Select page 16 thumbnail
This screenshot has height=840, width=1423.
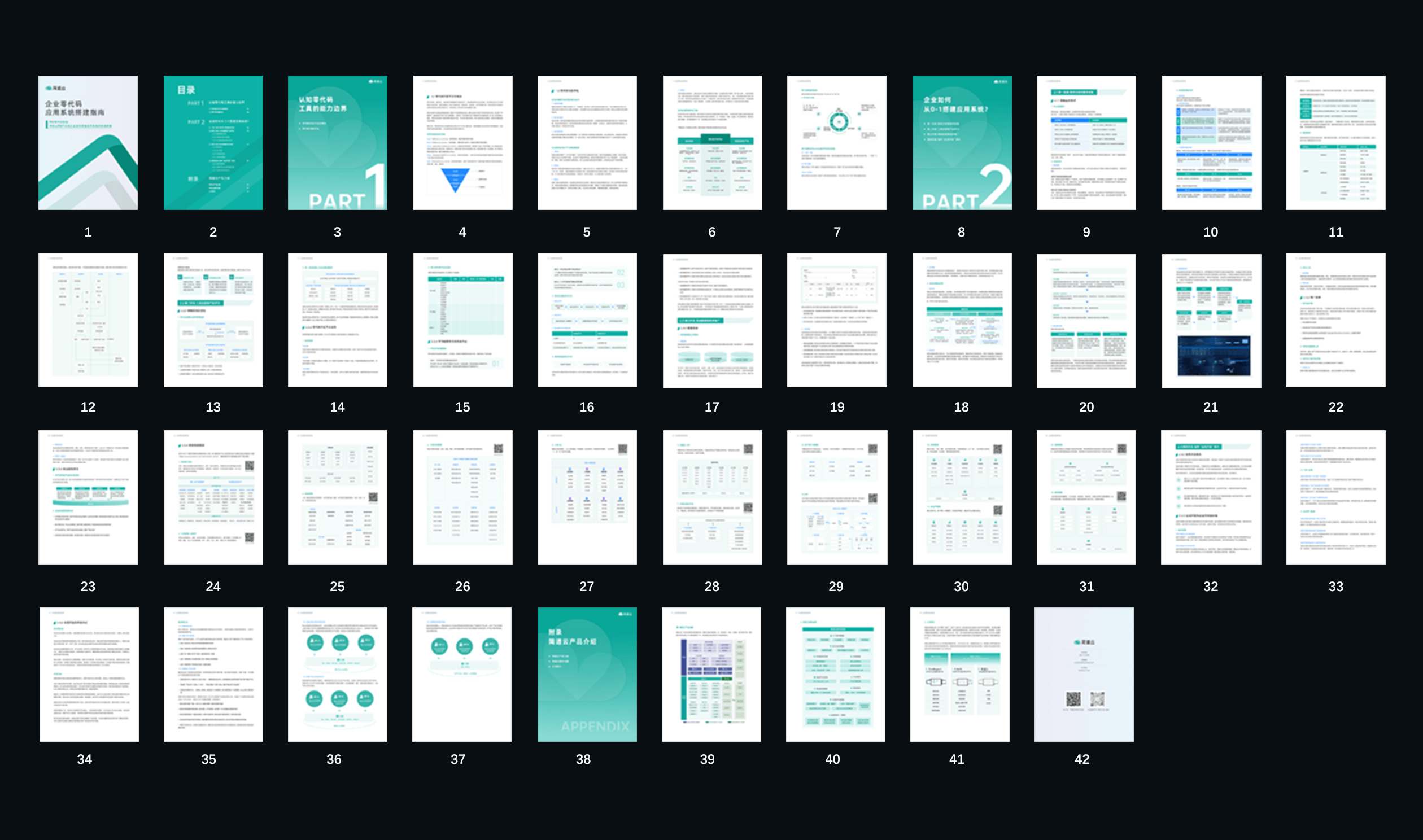[587, 320]
